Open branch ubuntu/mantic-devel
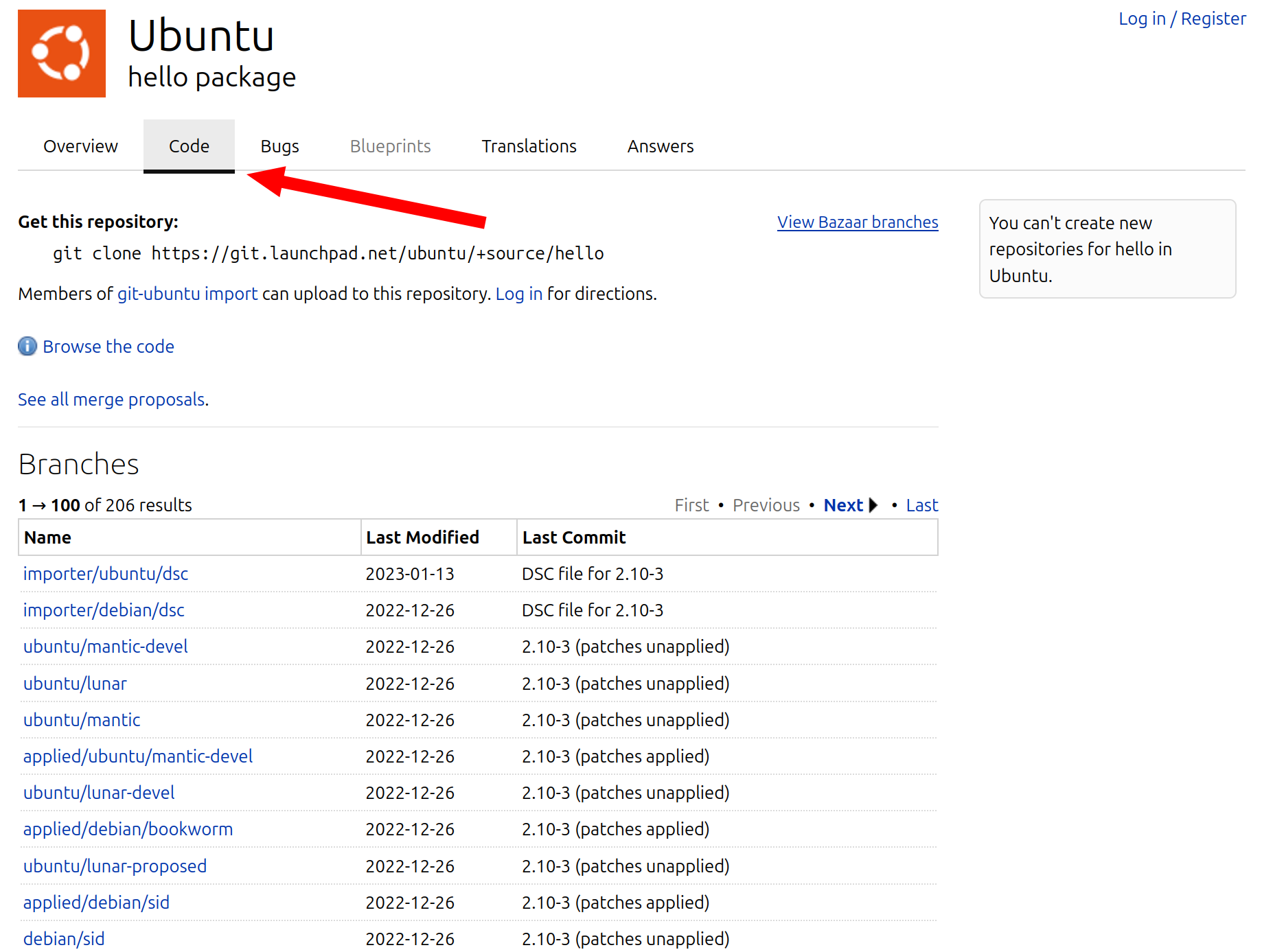1262x952 pixels. click(x=106, y=647)
